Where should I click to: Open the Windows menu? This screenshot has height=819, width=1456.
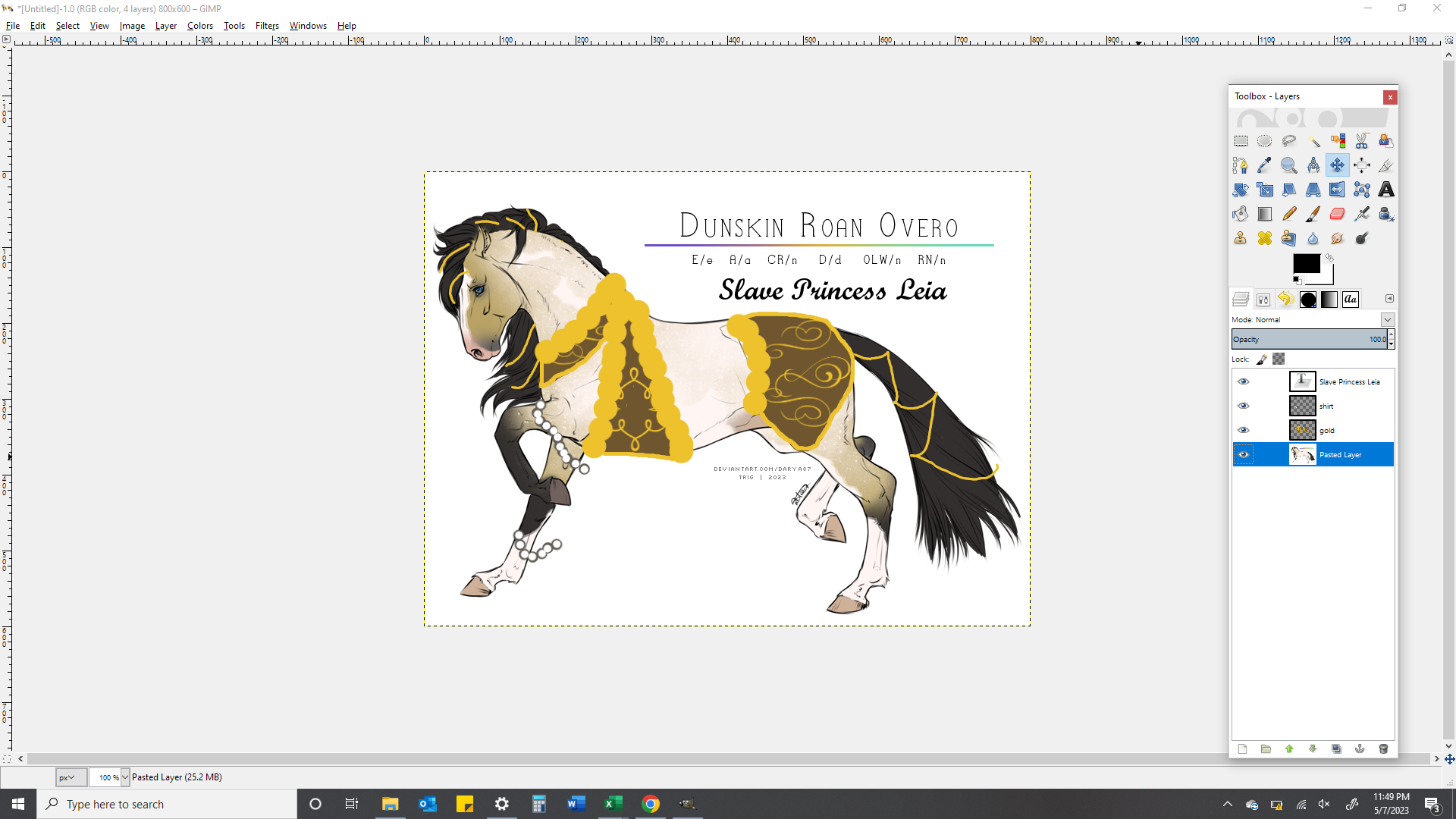(x=308, y=26)
